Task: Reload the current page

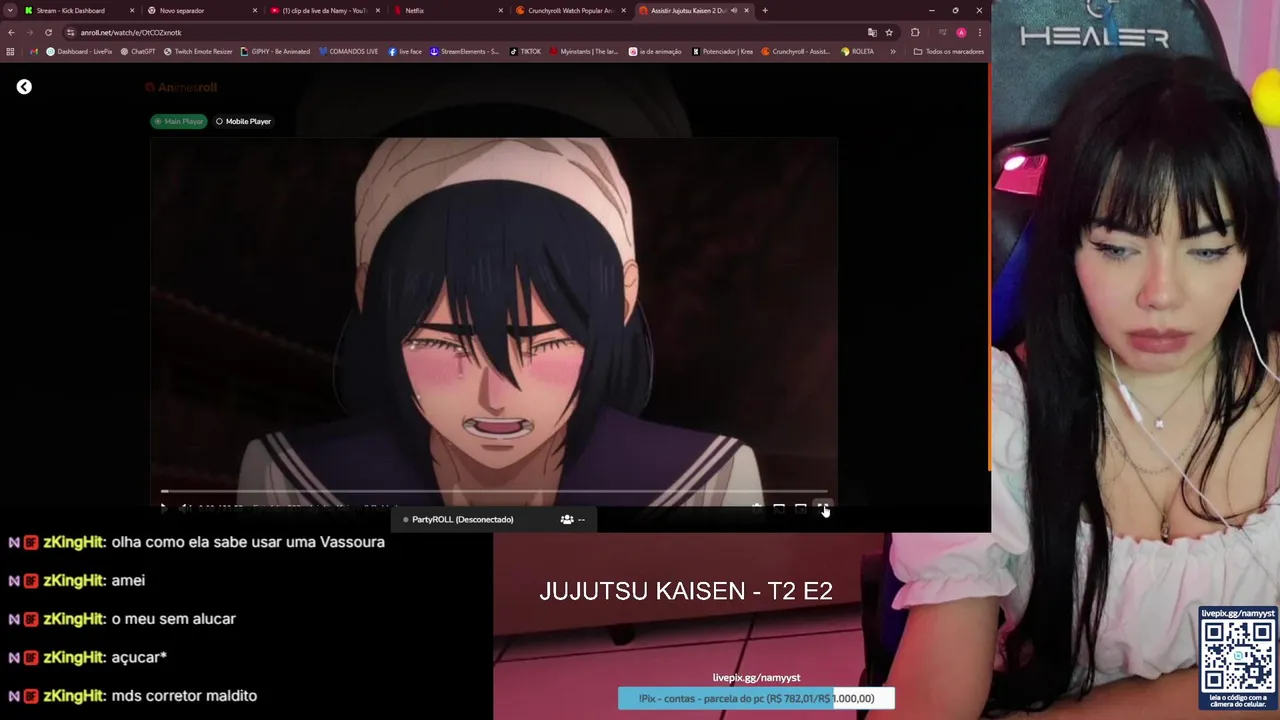Action: (48, 32)
